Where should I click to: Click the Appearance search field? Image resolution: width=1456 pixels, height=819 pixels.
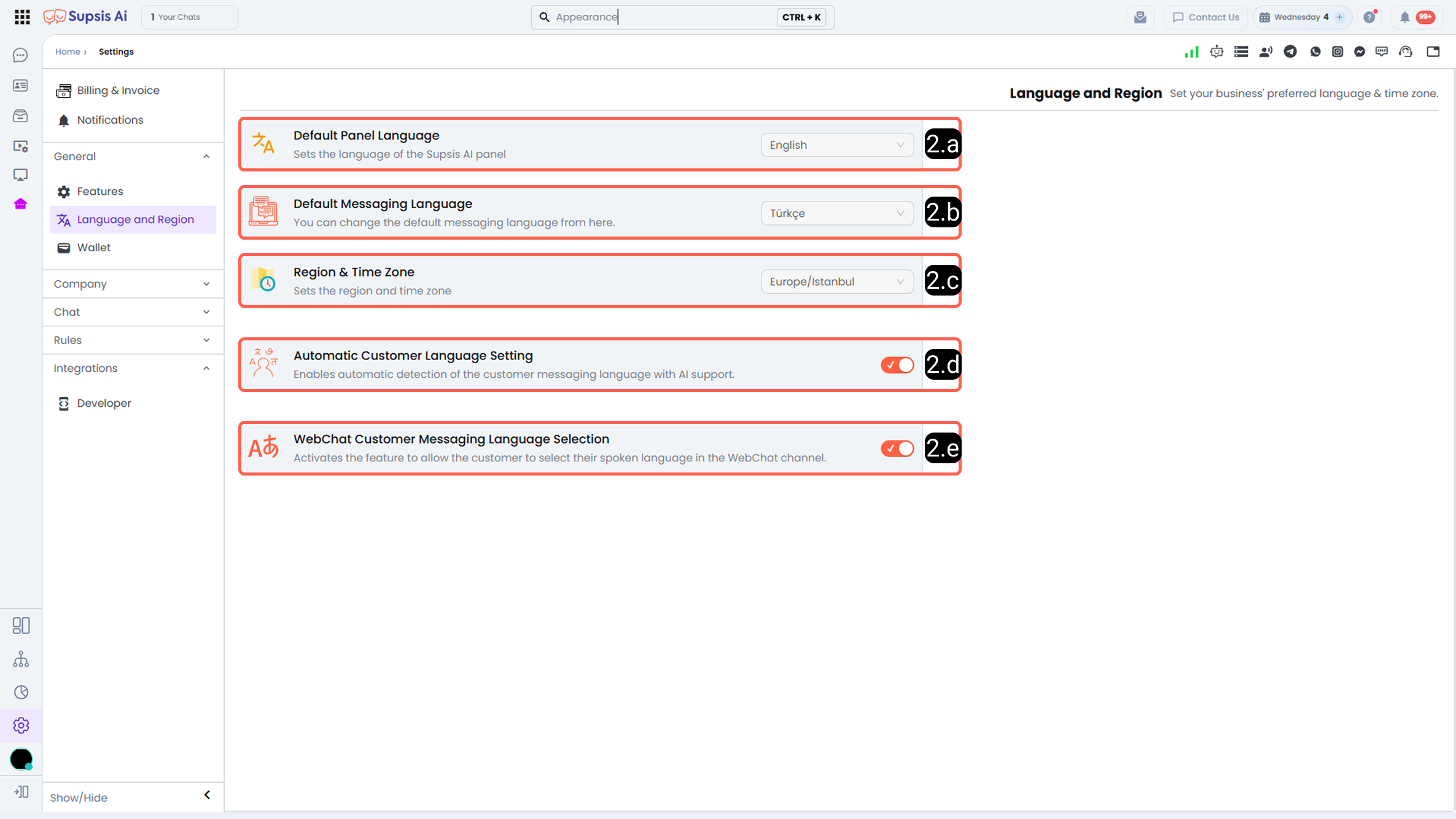click(682, 17)
